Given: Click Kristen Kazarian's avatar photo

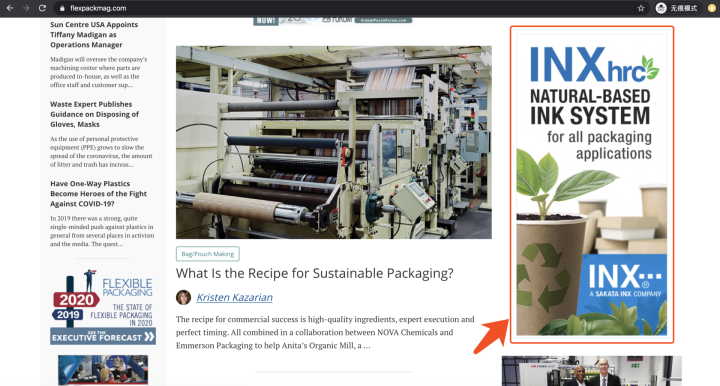Looking at the screenshot, I should point(183,297).
